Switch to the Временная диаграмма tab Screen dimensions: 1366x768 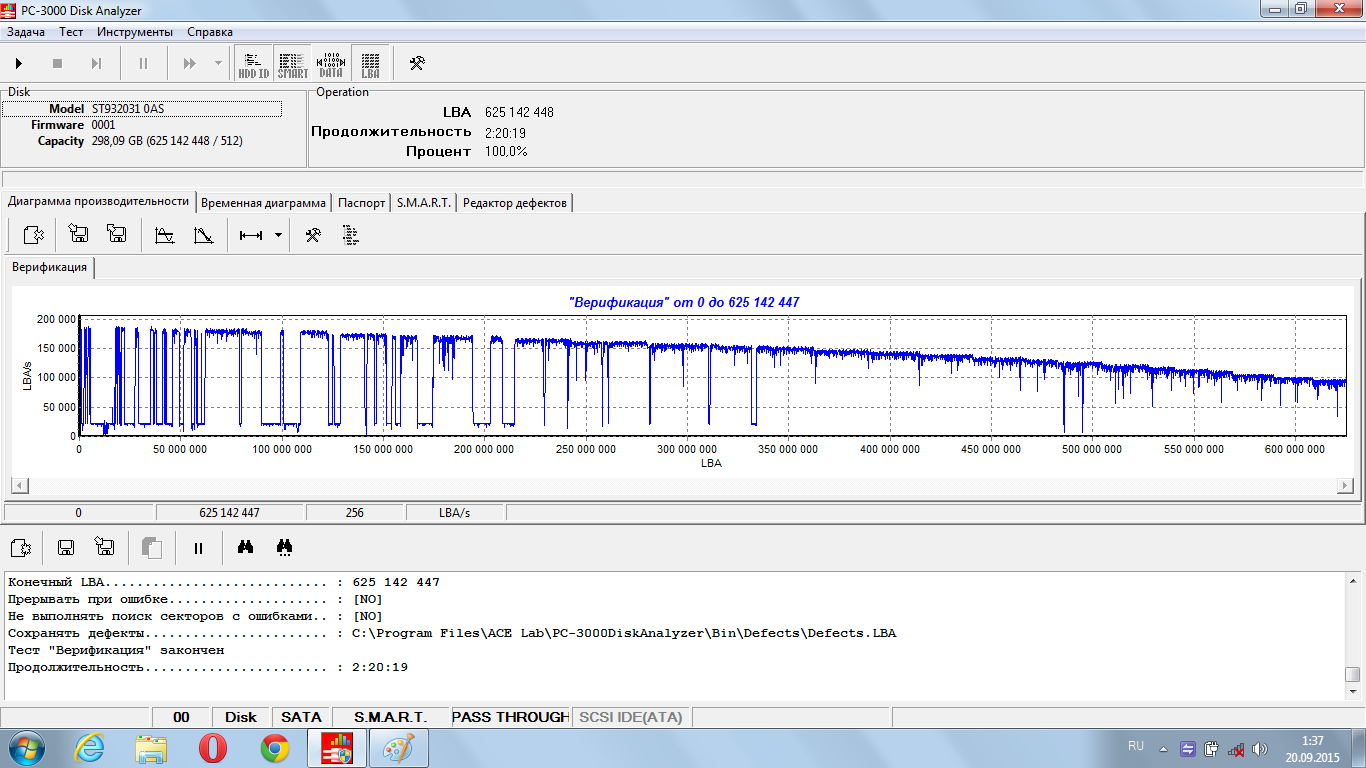click(x=263, y=203)
